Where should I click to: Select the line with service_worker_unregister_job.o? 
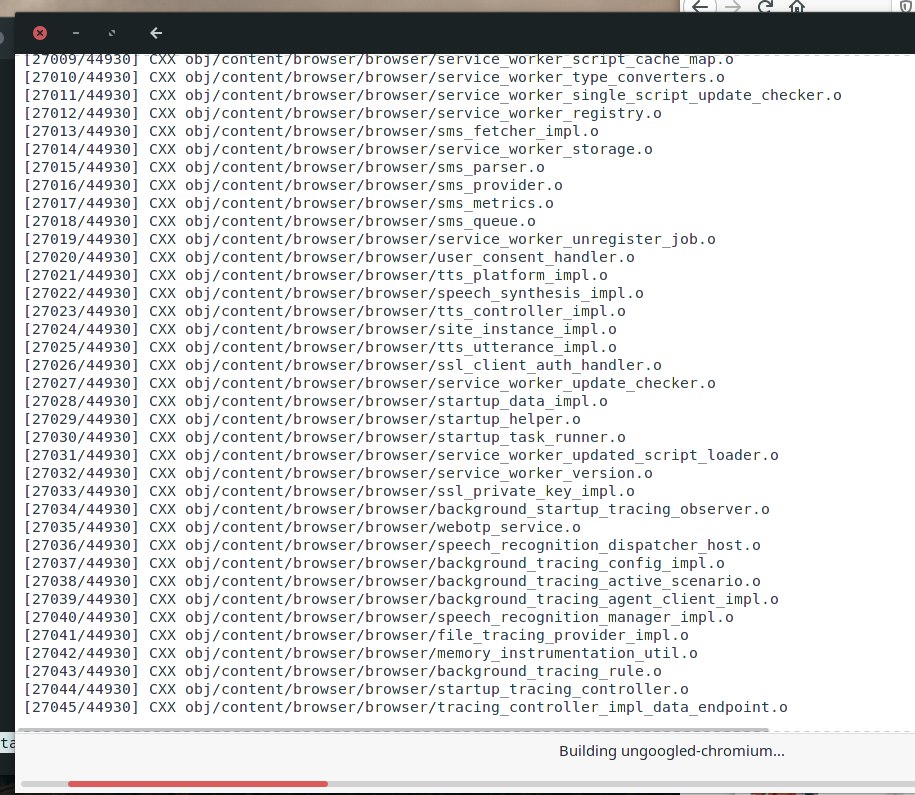point(369,240)
